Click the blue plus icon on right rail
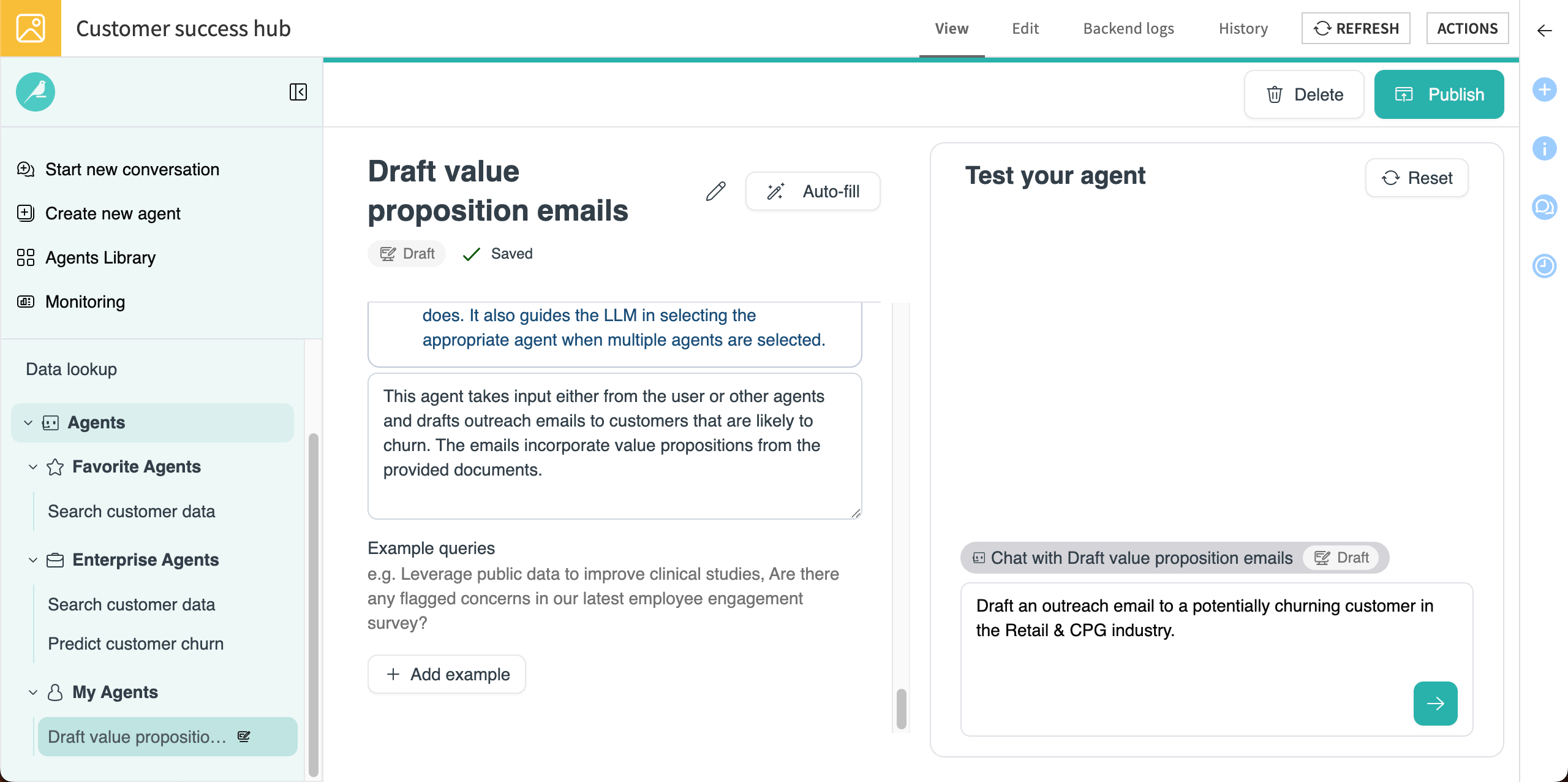 coord(1544,90)
